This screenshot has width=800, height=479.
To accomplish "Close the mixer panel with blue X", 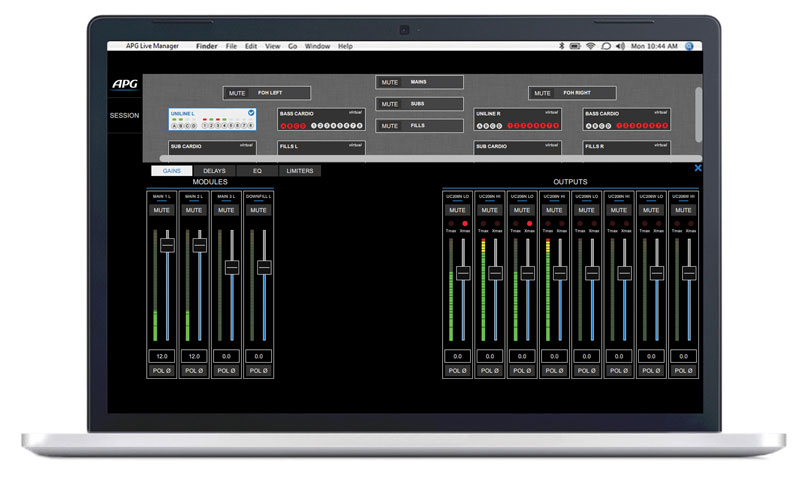I will 697,168.
